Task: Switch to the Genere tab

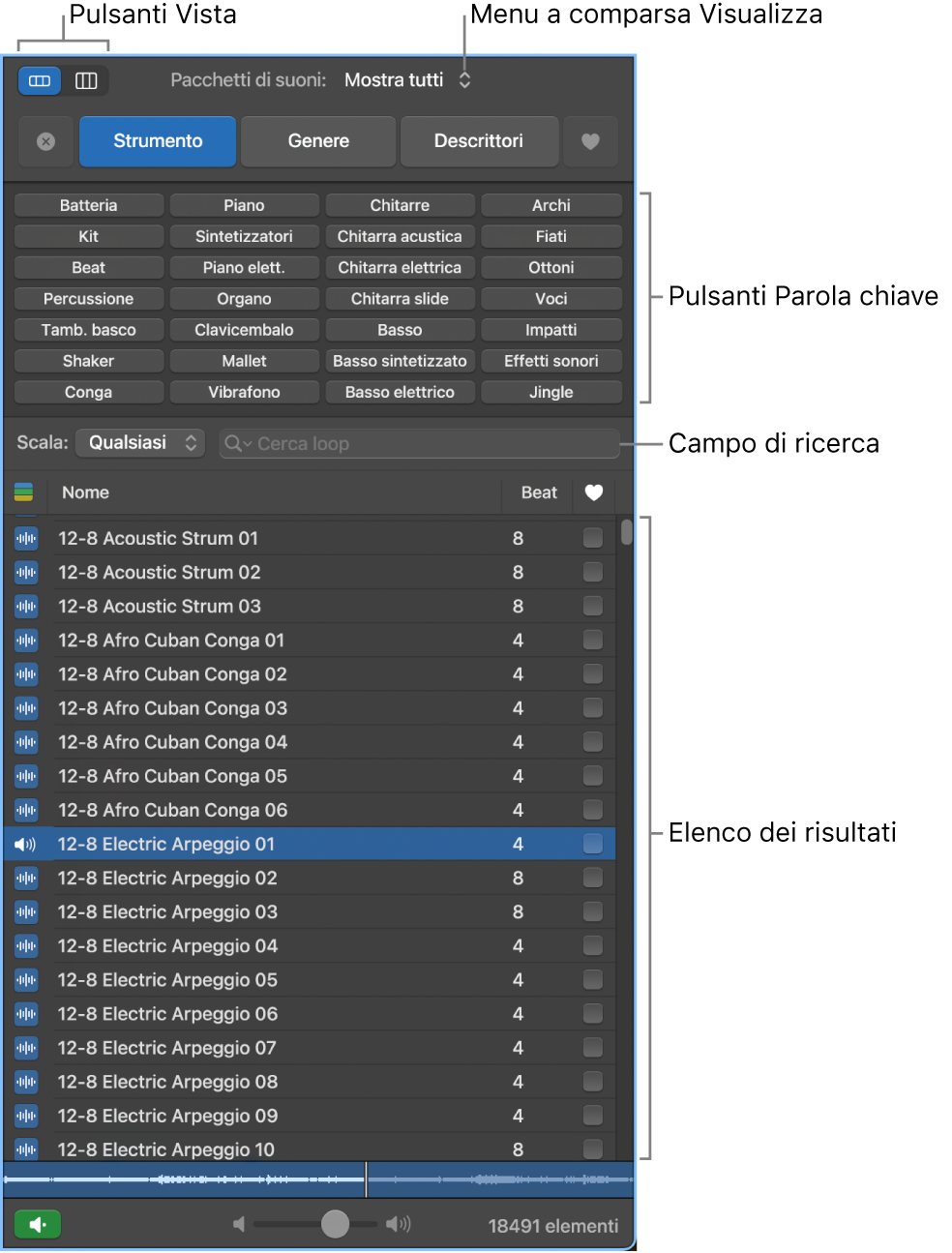Action: pos(318,141)
